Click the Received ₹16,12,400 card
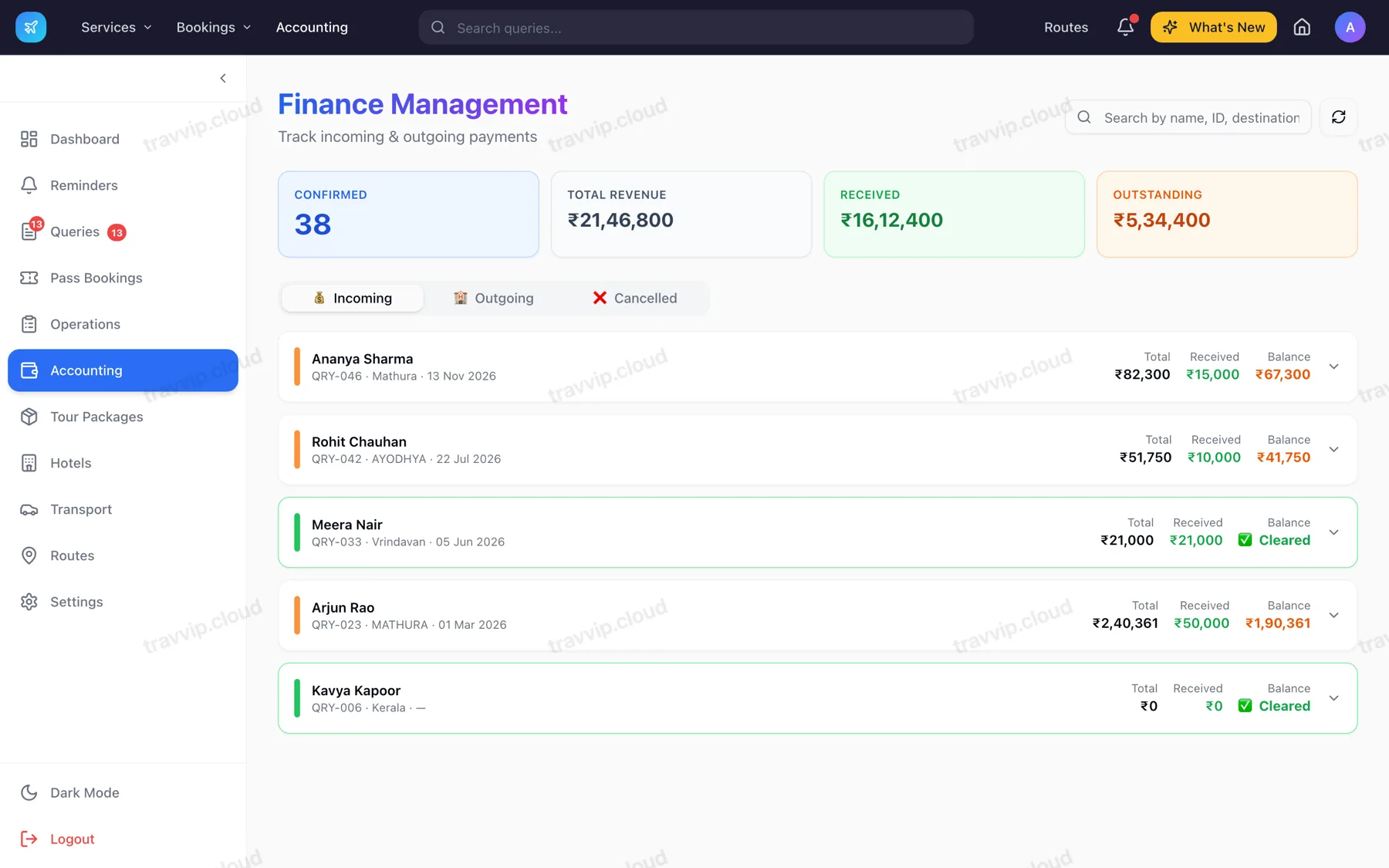1389x868 pixels. pos(954,214)
